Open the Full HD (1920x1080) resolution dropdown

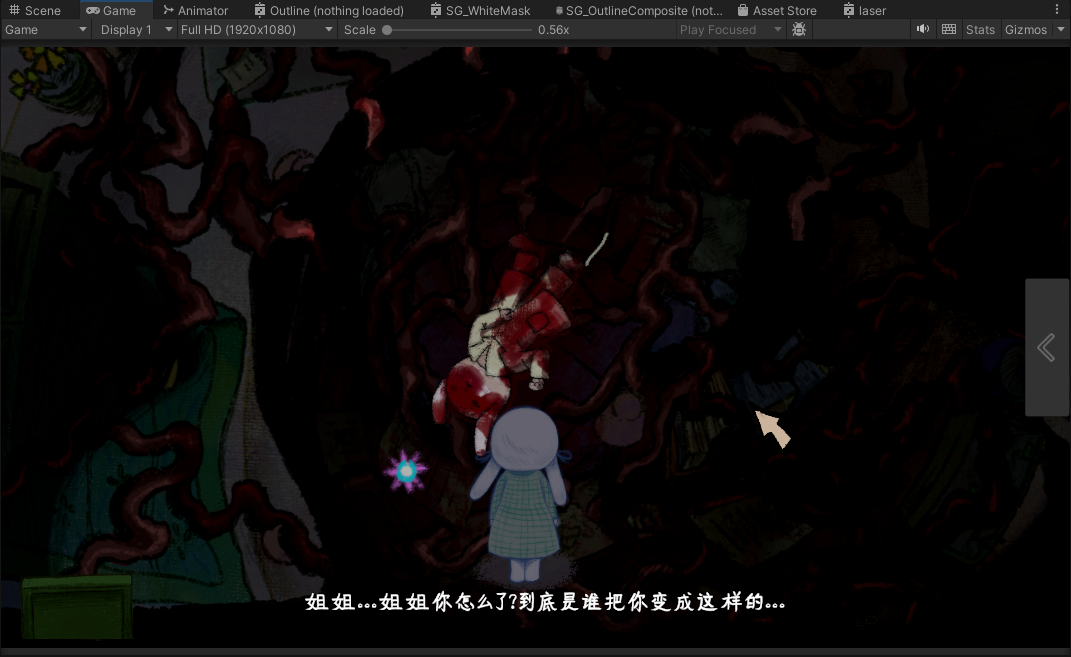pyautogui.click(x=256, y=29)
